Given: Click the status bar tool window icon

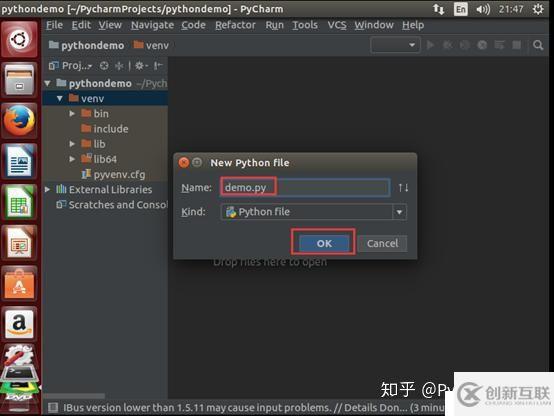Looking at the screenshot, I should (x=53, y=408).
